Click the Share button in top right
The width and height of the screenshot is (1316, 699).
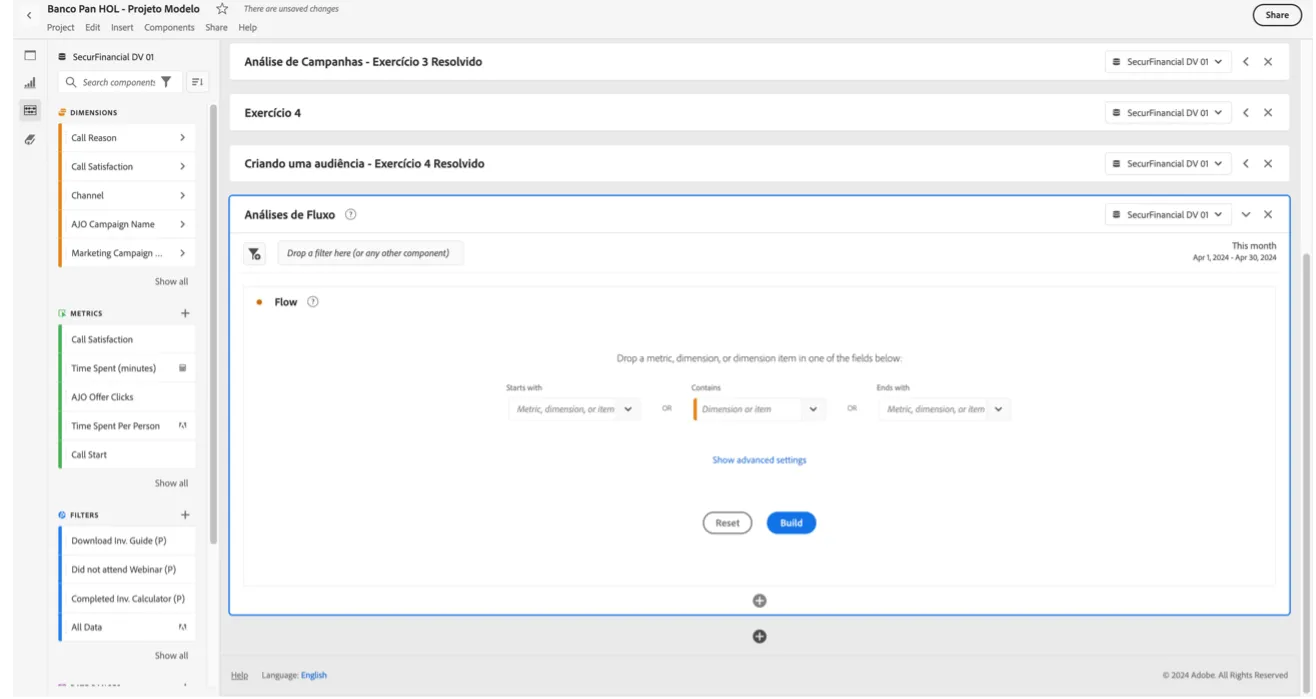[x=1277, y=15]
